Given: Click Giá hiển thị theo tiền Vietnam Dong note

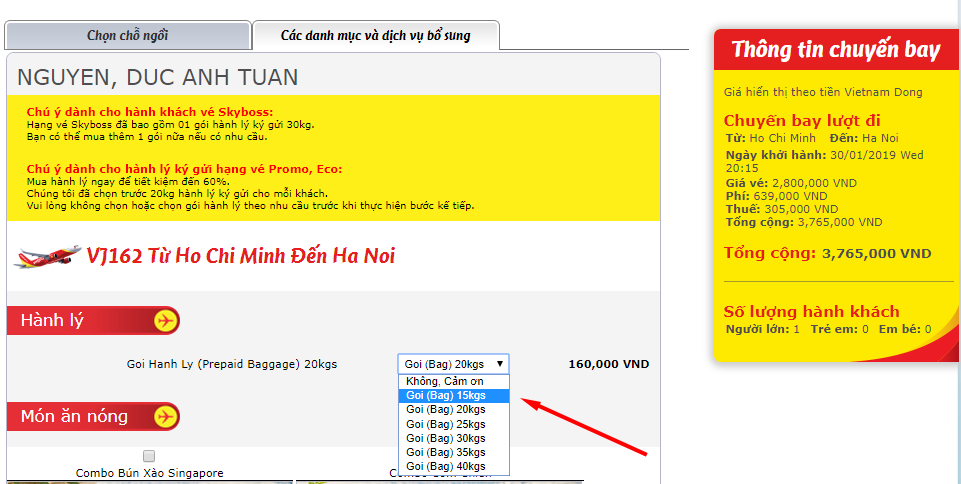Looking at the screenshot, I should coord(823,93).
